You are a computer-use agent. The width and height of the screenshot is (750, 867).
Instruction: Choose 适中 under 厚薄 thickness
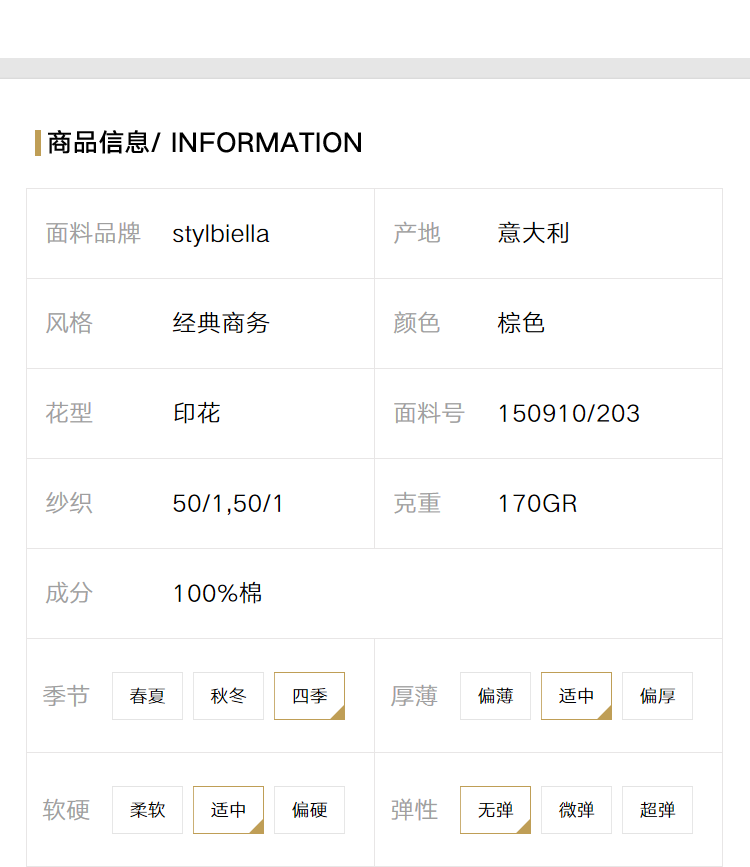click(x=576, y=696)
